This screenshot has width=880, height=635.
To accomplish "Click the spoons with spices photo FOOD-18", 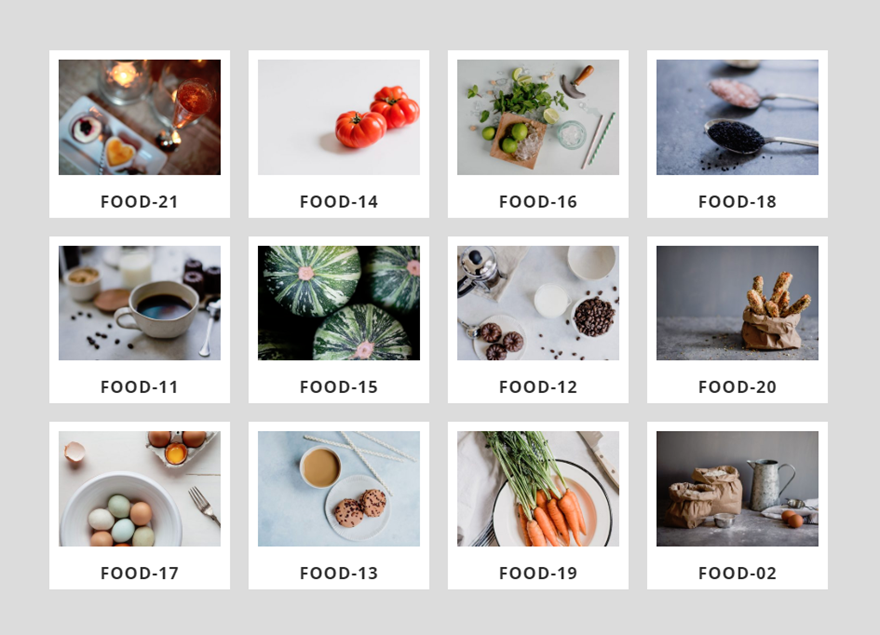I will (737, 117).
